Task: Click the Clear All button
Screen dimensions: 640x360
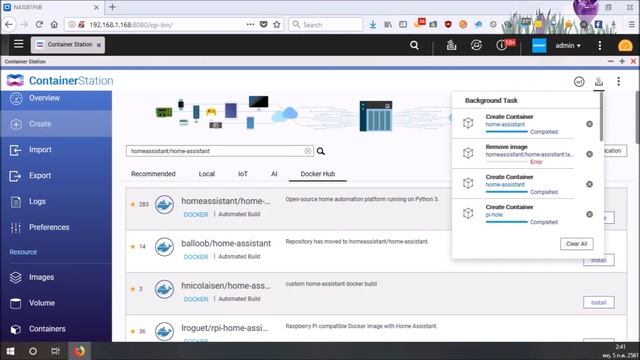Action: [577, 244]
